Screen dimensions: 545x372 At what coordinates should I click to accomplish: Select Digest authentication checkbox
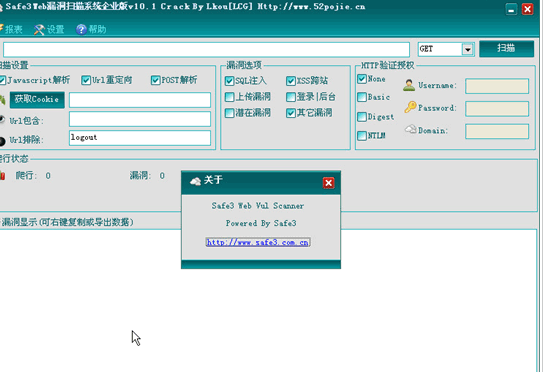pyautogui.click(x=362, y=117)
